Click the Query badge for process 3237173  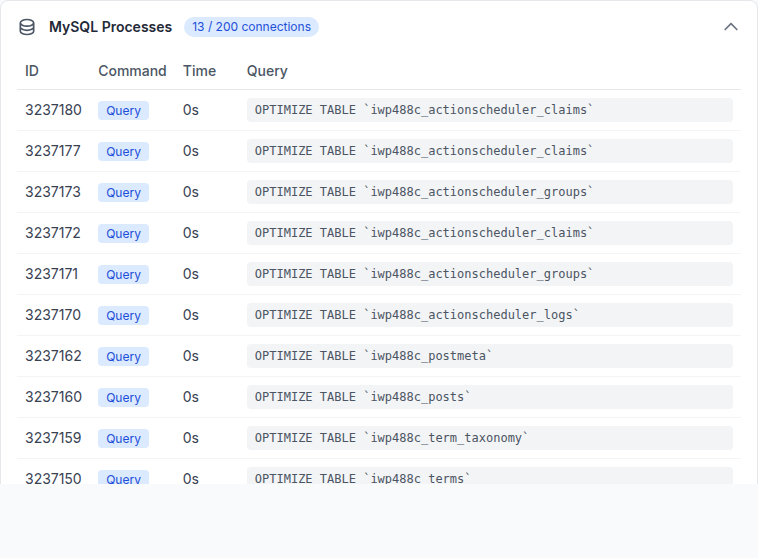123,192
